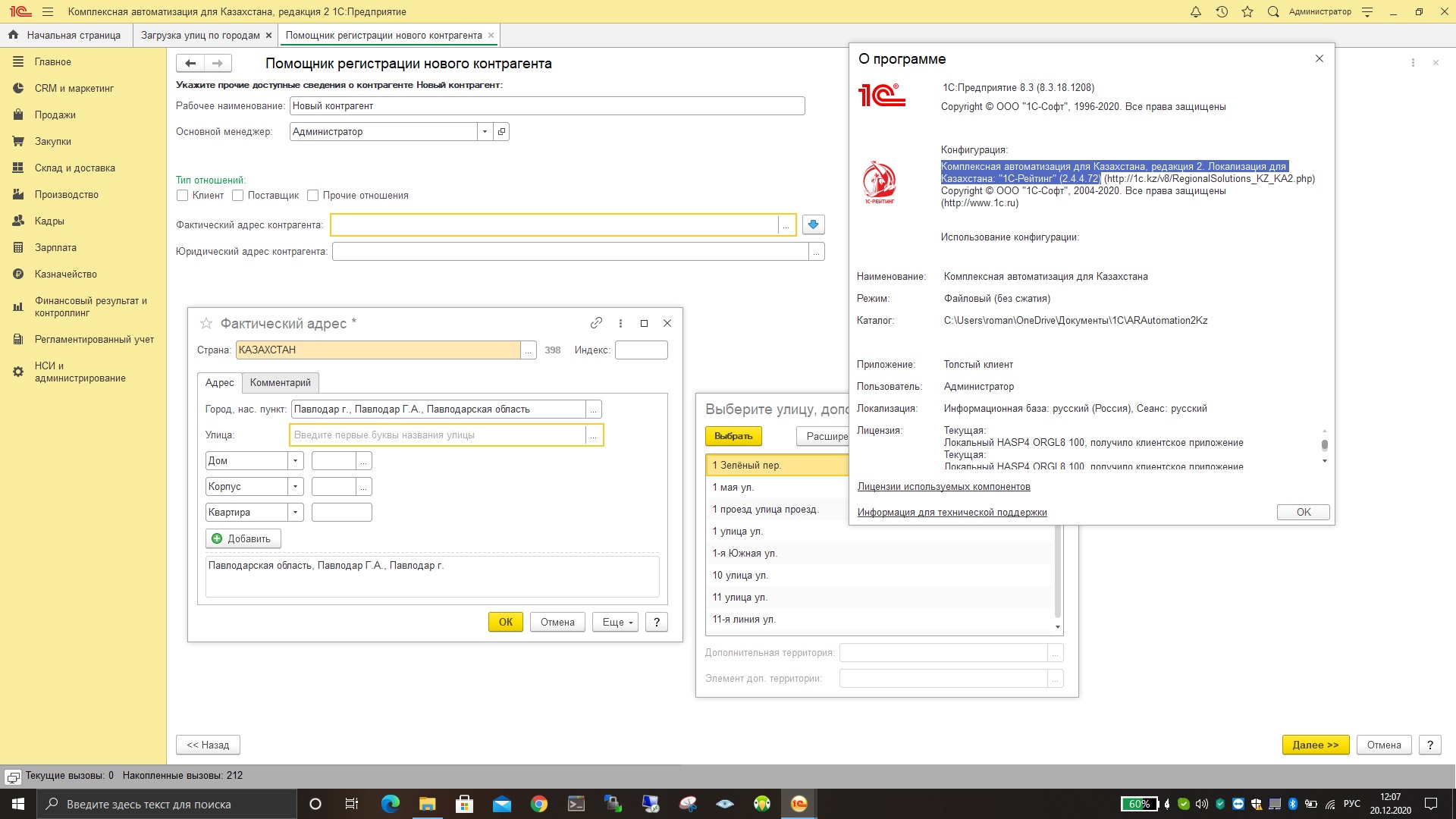Viewport: 1456px width, 819px height.
Task: Click the back arrow navigation button
Action: [x=190, y=63]
